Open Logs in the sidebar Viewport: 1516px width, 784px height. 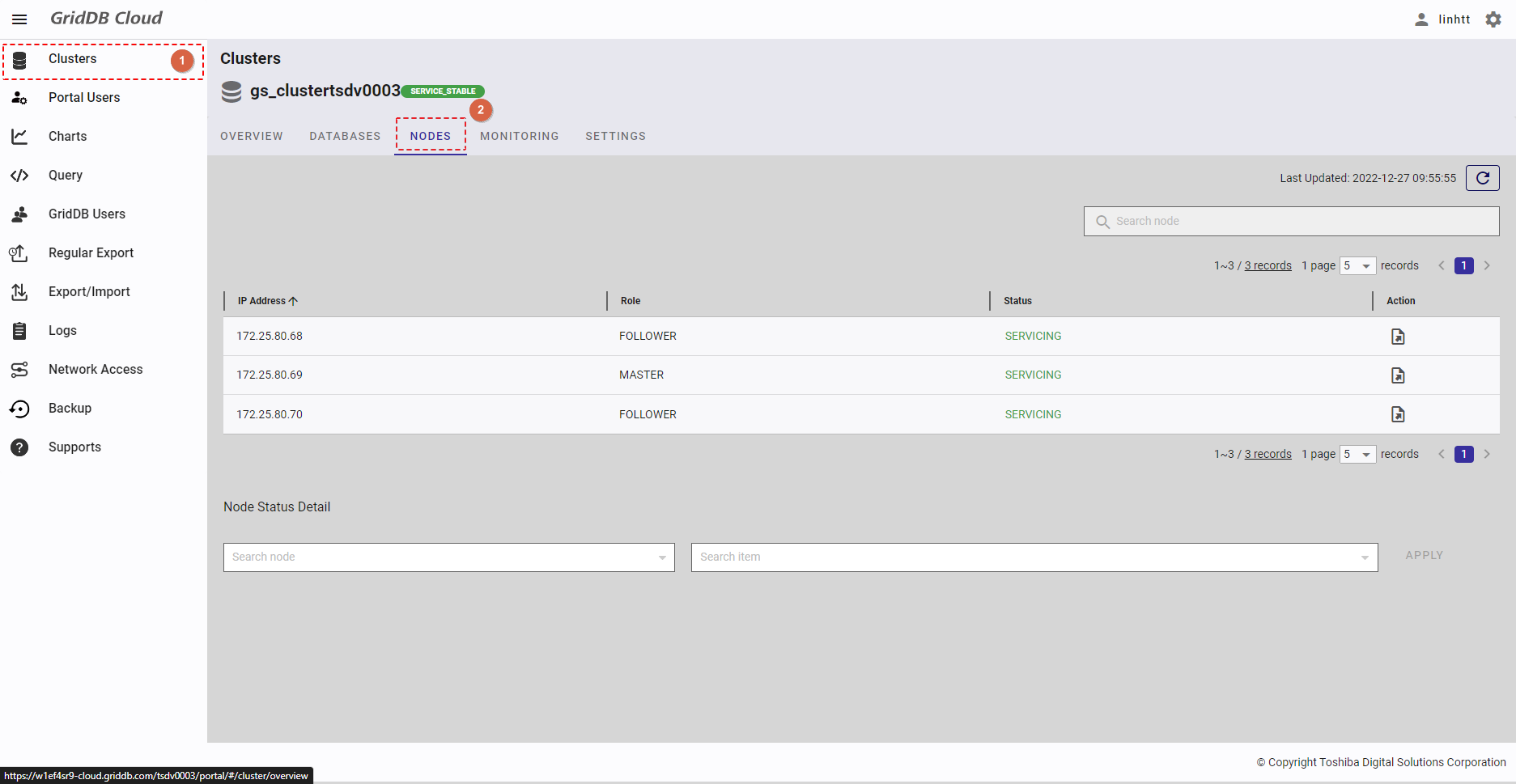tap(104, 331)
